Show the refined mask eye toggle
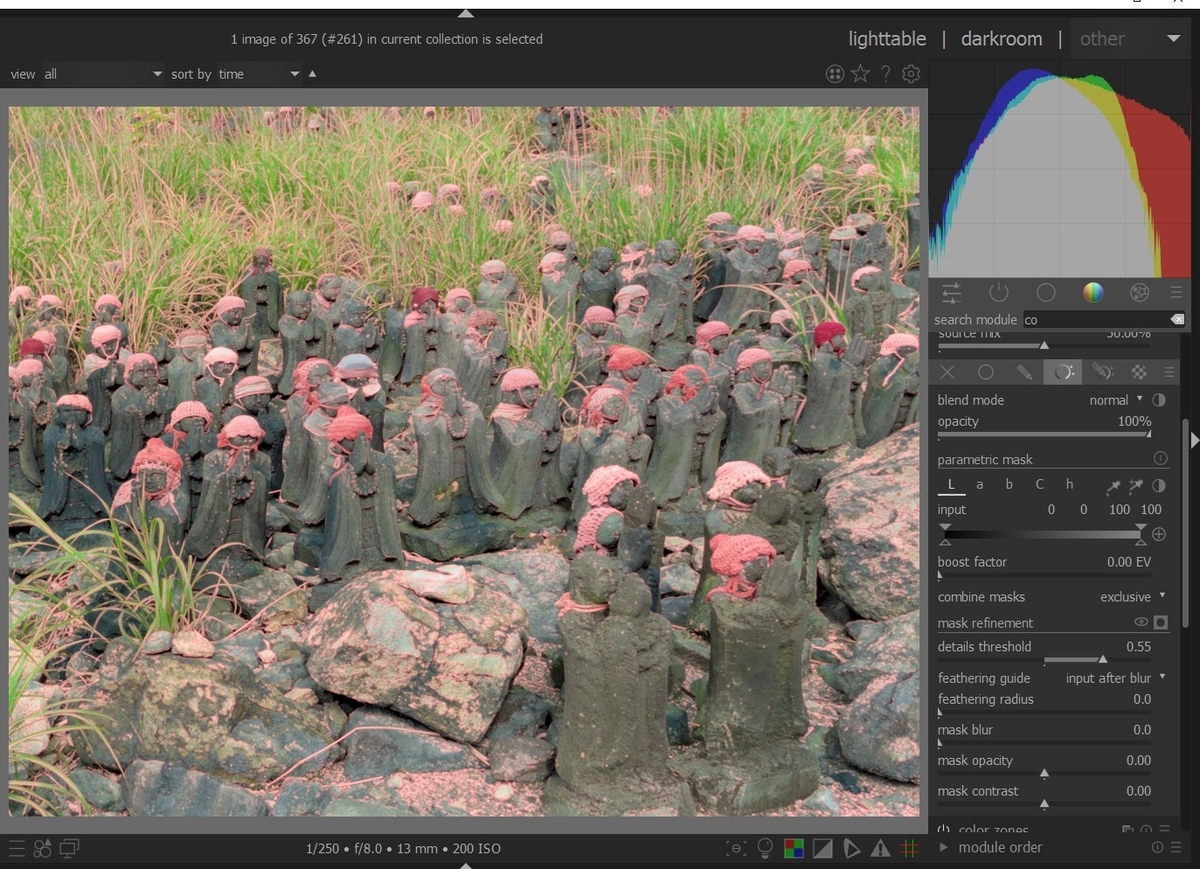This screenshot has height=869, width=1200. click(1140, 622)
